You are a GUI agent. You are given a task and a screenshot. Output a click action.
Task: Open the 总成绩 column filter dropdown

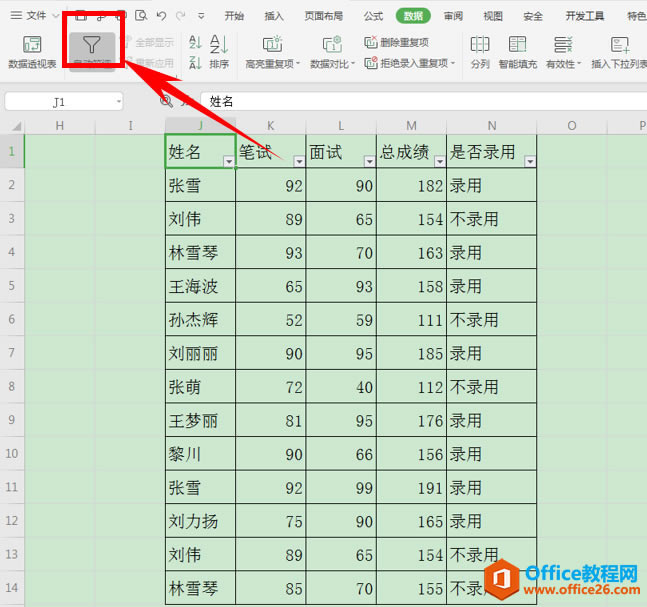pyautogui.click(x=440, y=162)
